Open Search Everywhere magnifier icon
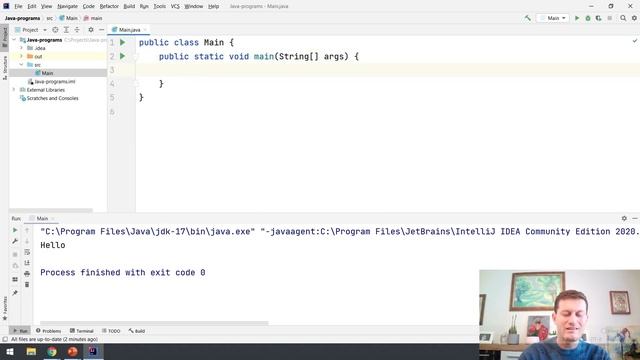The width and height of the screenshot is (640, 360). coord(623,18)
